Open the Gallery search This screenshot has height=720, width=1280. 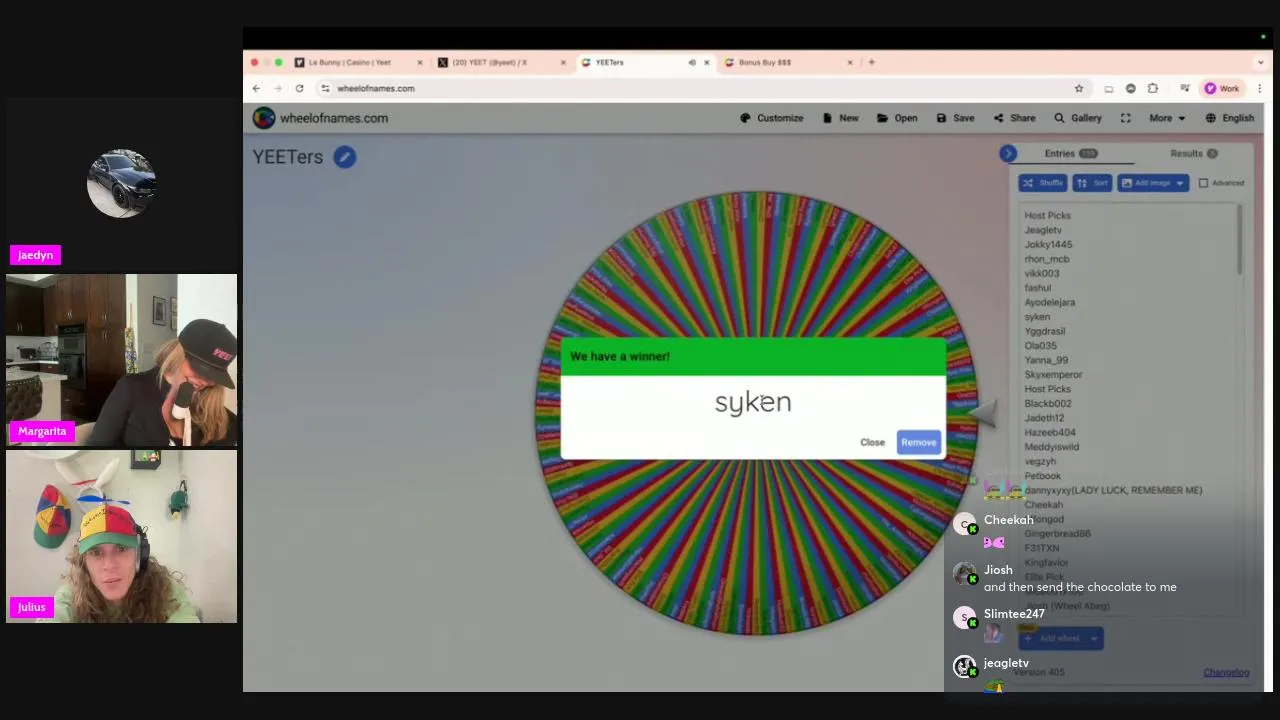click(x=1077, y=118)
